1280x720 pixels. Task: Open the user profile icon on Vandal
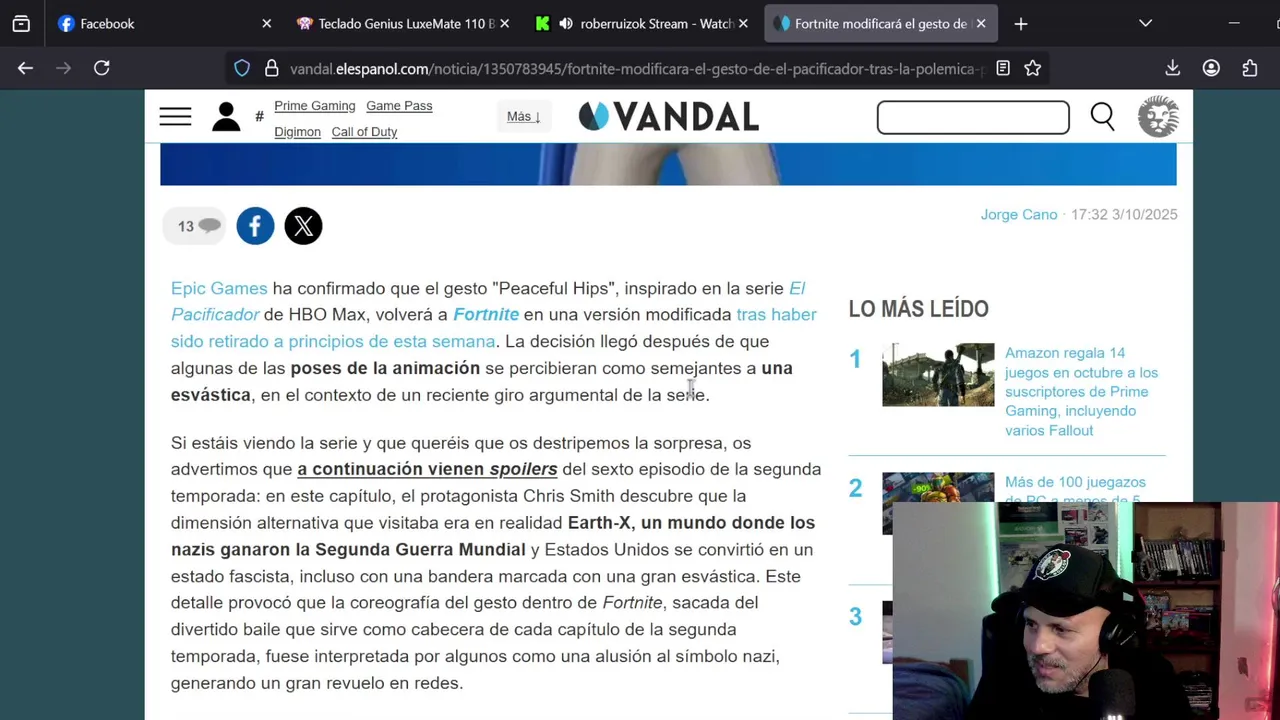[x=226, y=117]
